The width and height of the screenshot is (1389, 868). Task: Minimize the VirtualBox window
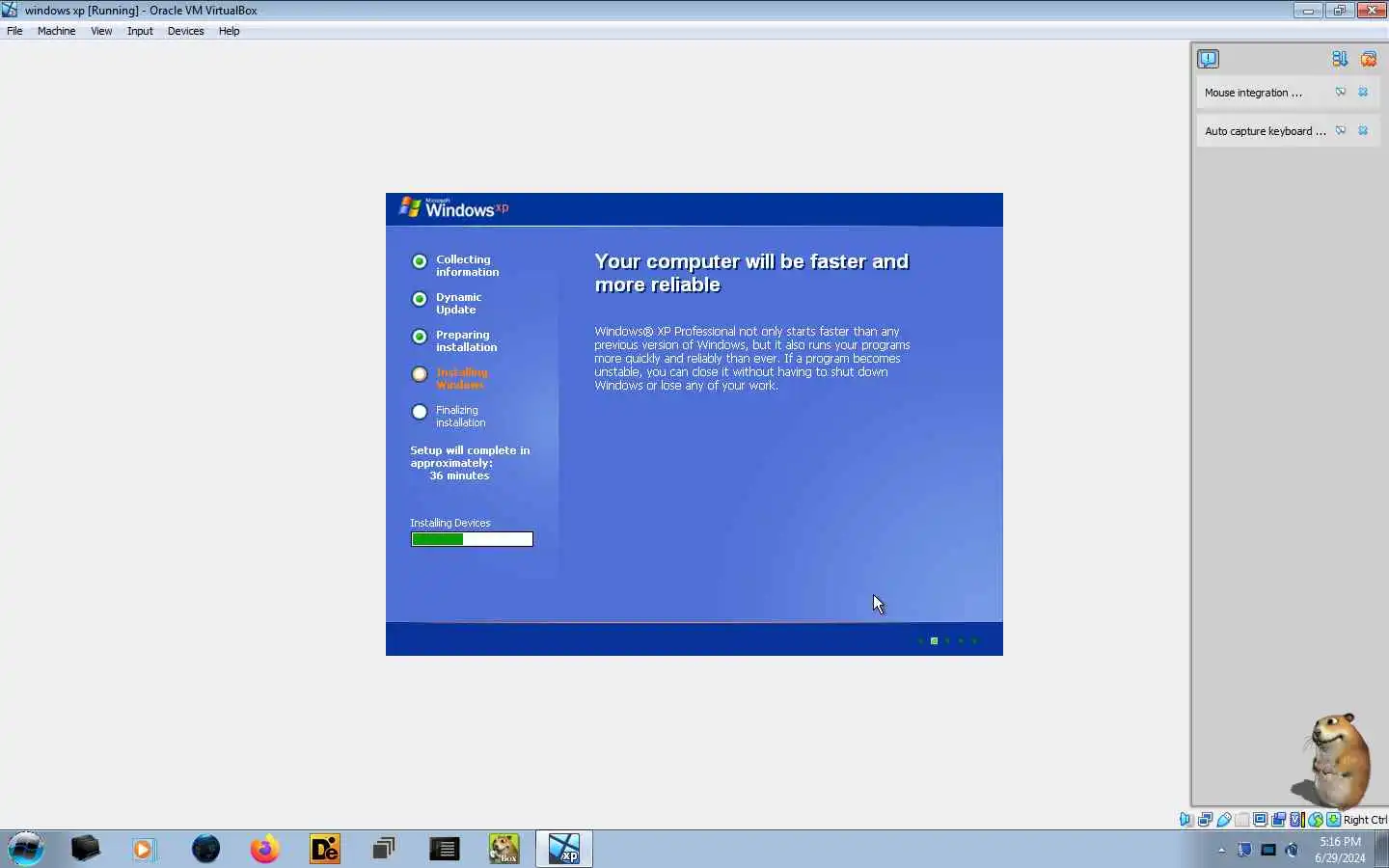click(x=1308, y=11)
